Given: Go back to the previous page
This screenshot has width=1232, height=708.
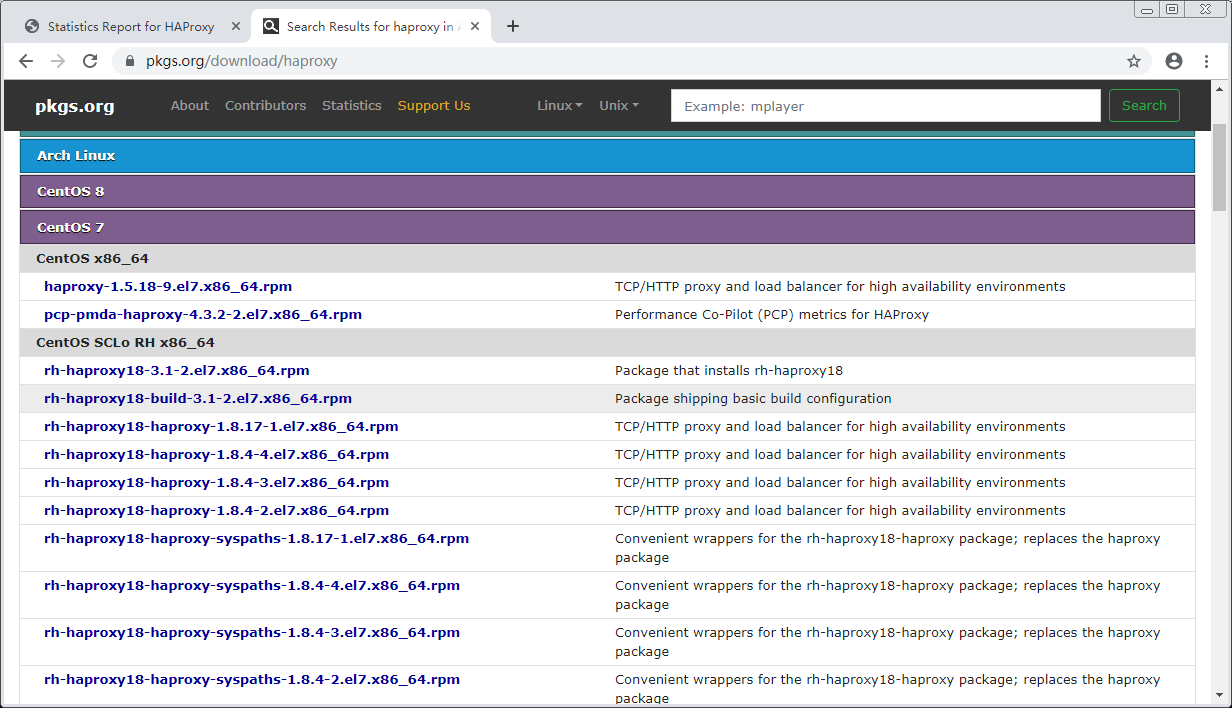Looking at the screenshot, I should (x=26, y=61).
